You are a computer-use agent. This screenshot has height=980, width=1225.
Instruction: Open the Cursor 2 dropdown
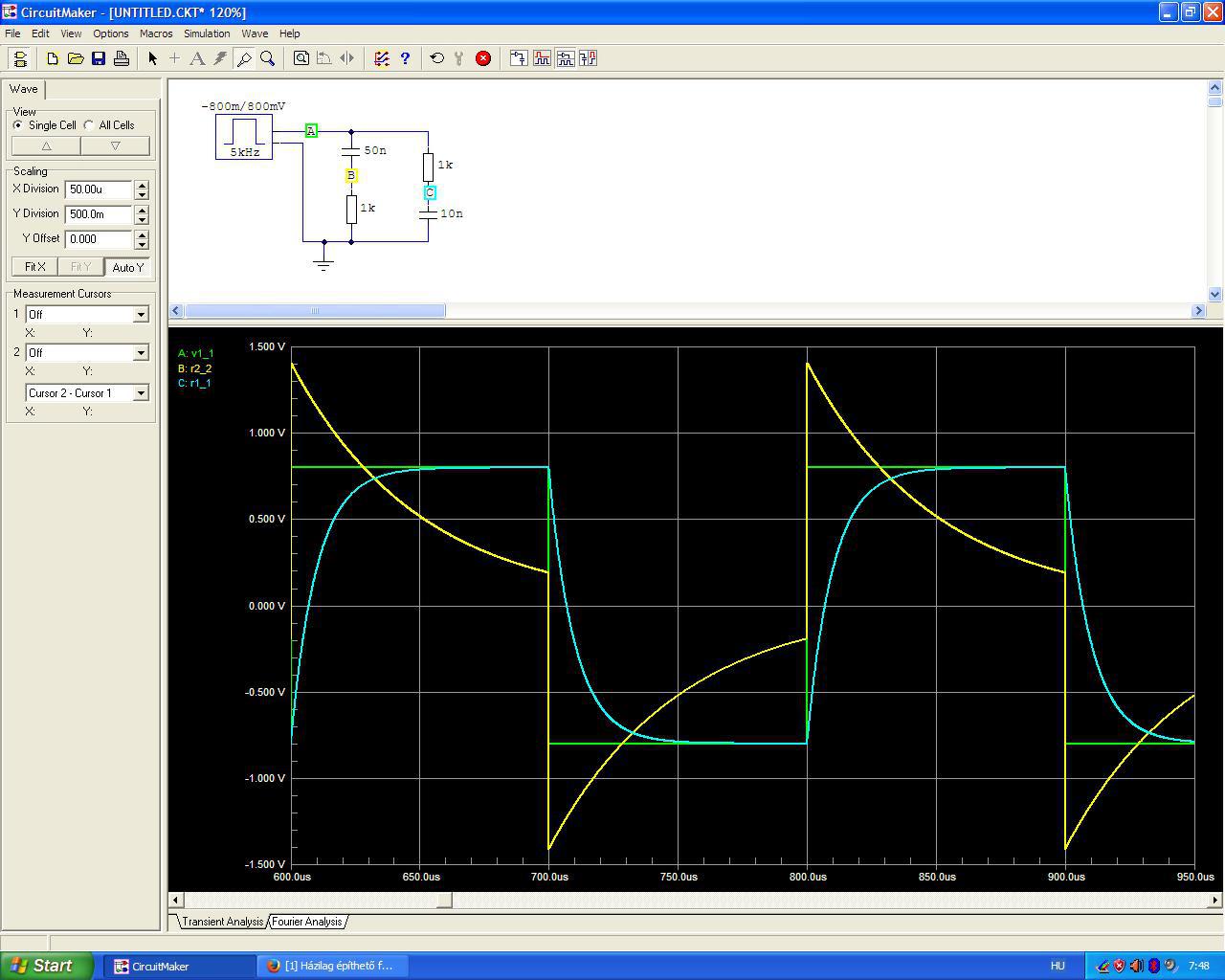click(141, 353)
